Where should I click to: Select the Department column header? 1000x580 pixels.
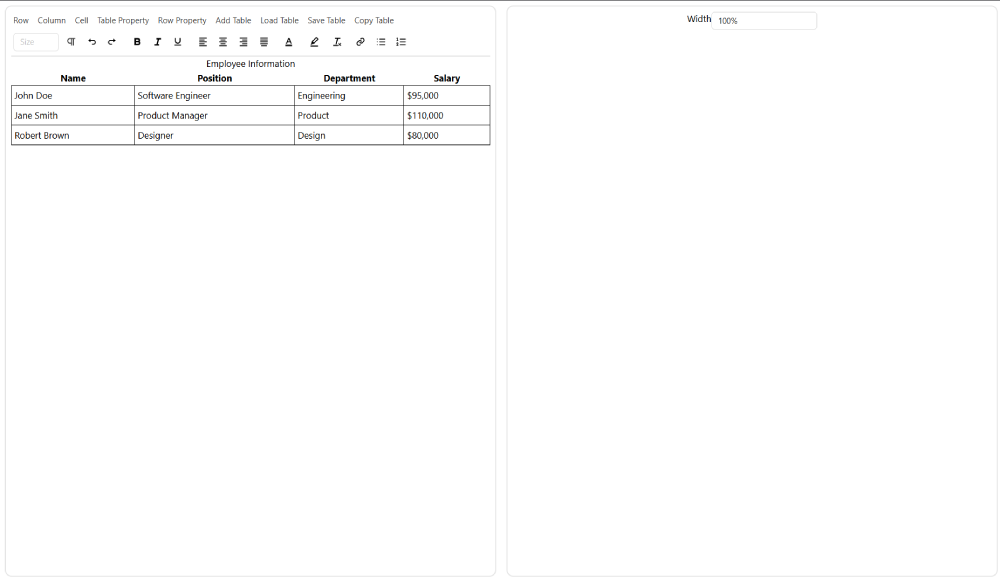(349, 78)
